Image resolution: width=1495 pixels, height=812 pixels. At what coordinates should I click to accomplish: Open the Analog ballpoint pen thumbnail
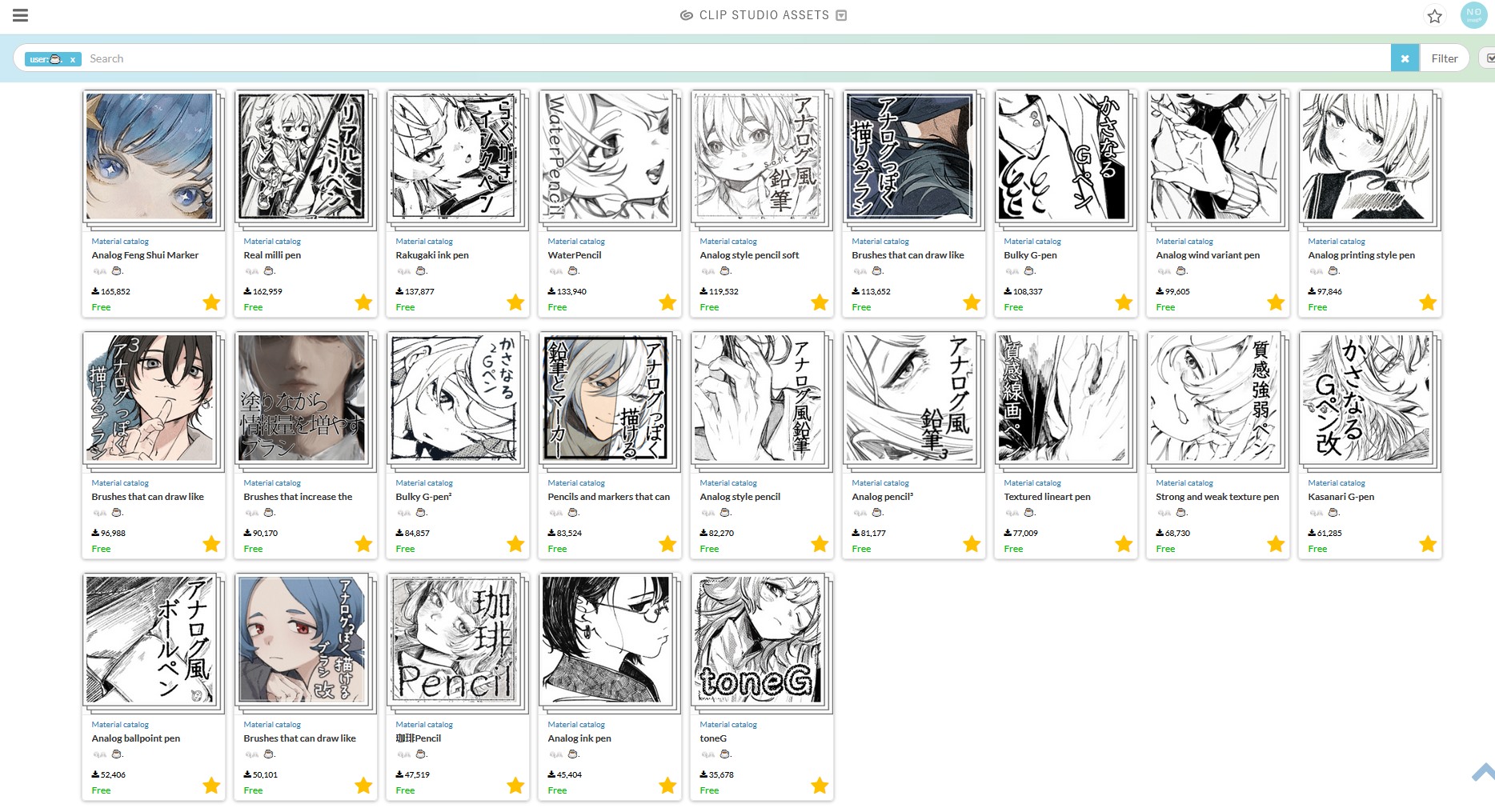coord(150,639)
